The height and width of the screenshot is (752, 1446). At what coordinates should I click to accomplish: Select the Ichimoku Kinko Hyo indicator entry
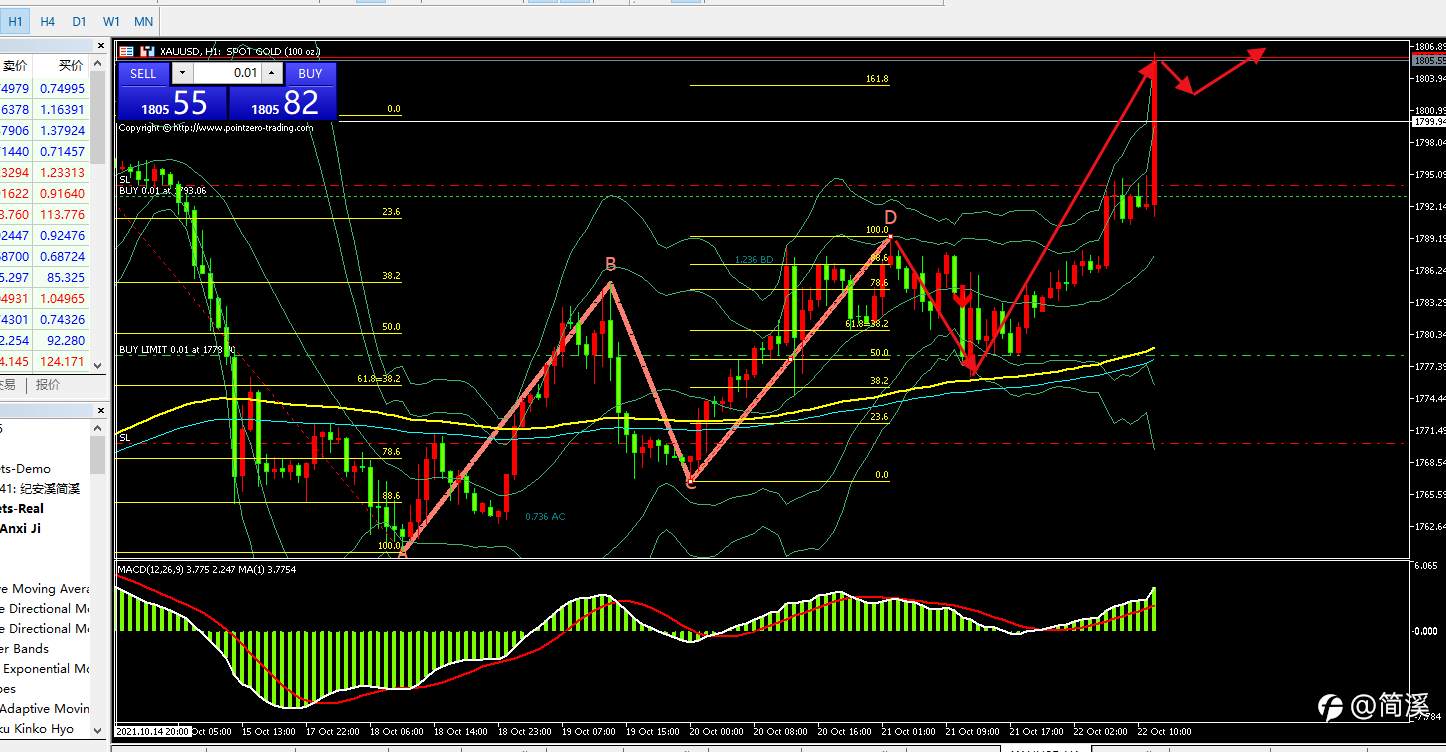pos(38,728)
